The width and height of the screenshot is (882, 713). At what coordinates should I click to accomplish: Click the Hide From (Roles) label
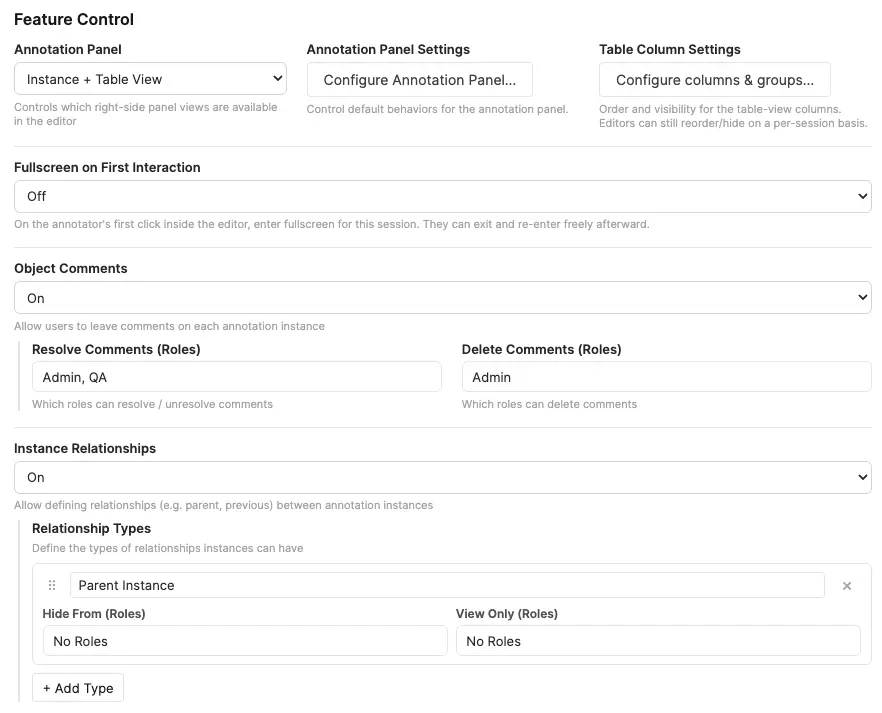tap(94, 613)
